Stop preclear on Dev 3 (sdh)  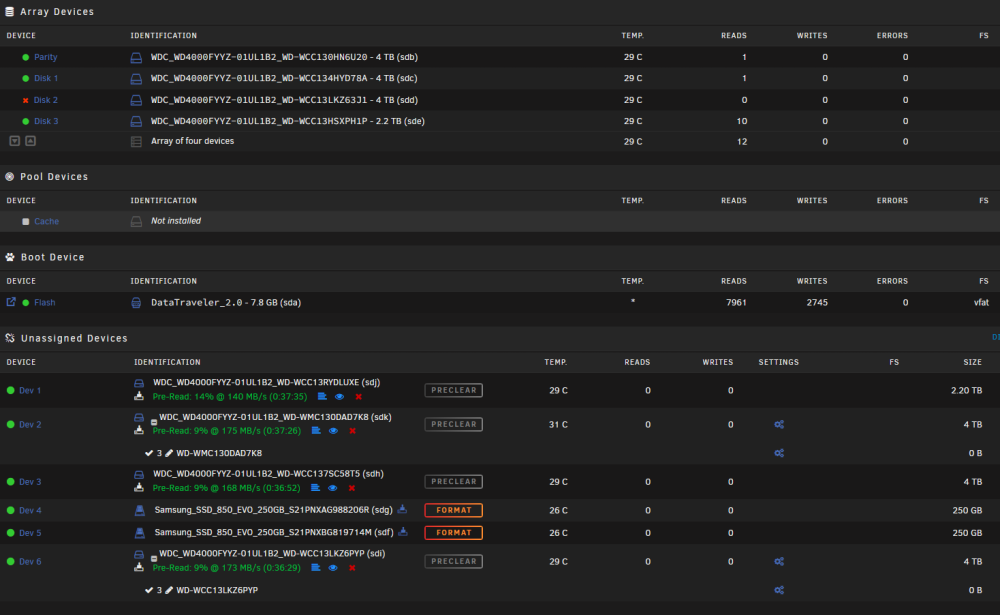(351, 489)
